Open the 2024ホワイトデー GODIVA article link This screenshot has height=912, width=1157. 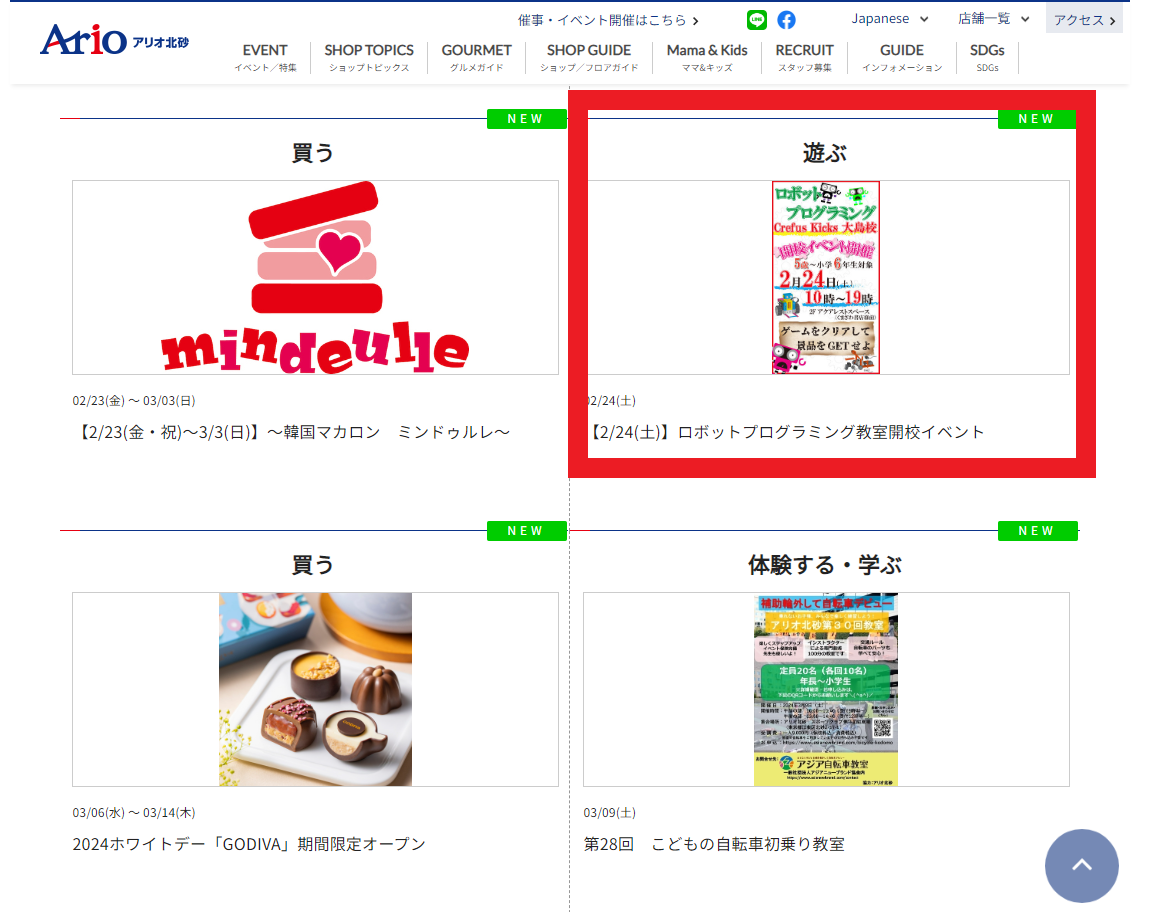(249, 844)
